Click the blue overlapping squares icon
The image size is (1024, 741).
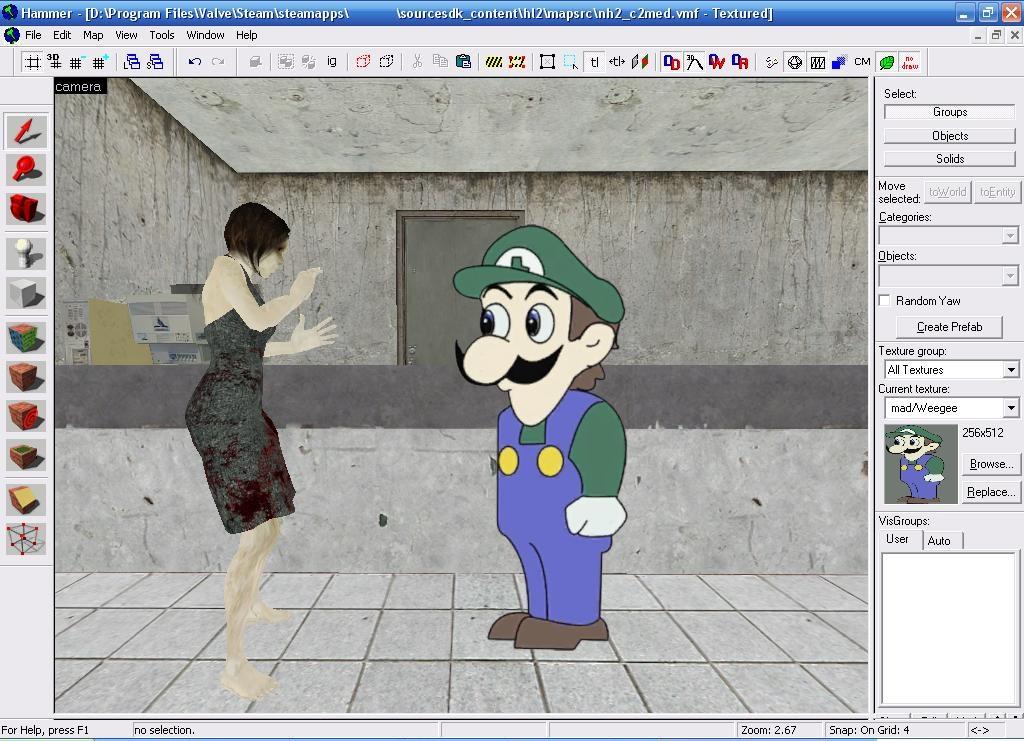click(x=839, y=62)
